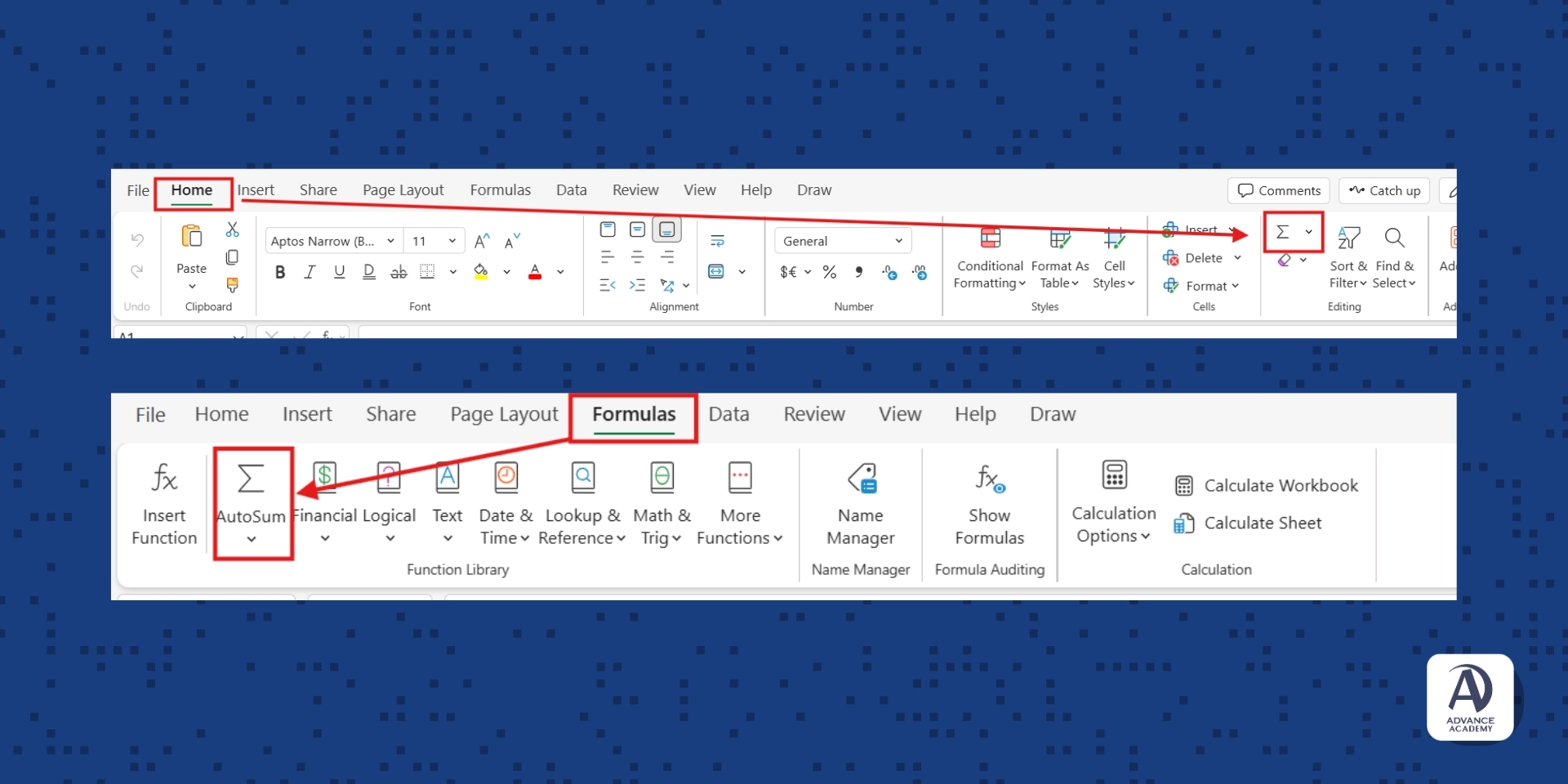This screenshot has height=784, width=1568.
Task: Apply Comma Style number format
Action: coord(859,272)
